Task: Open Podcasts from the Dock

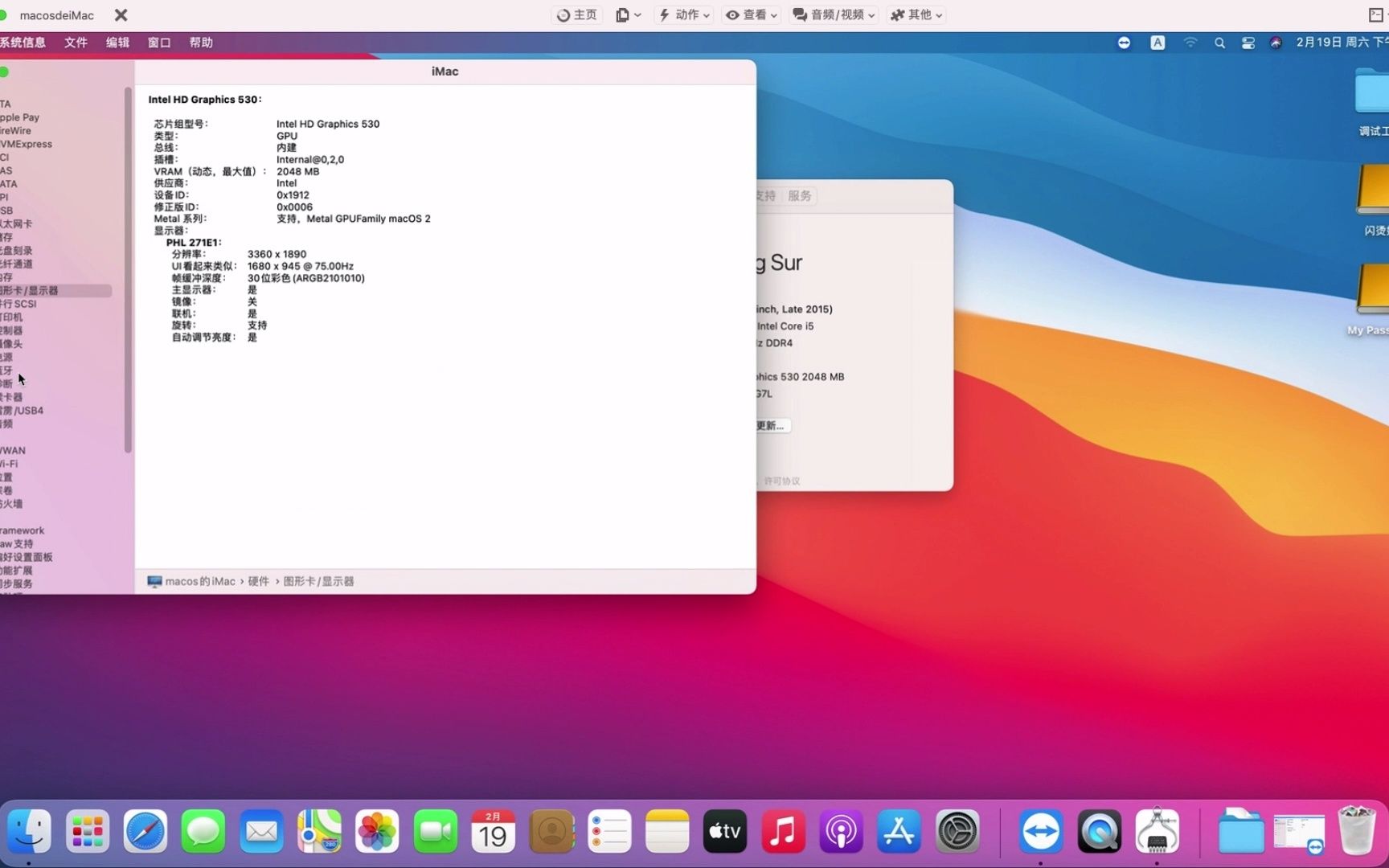Action: tap(841, 831)
